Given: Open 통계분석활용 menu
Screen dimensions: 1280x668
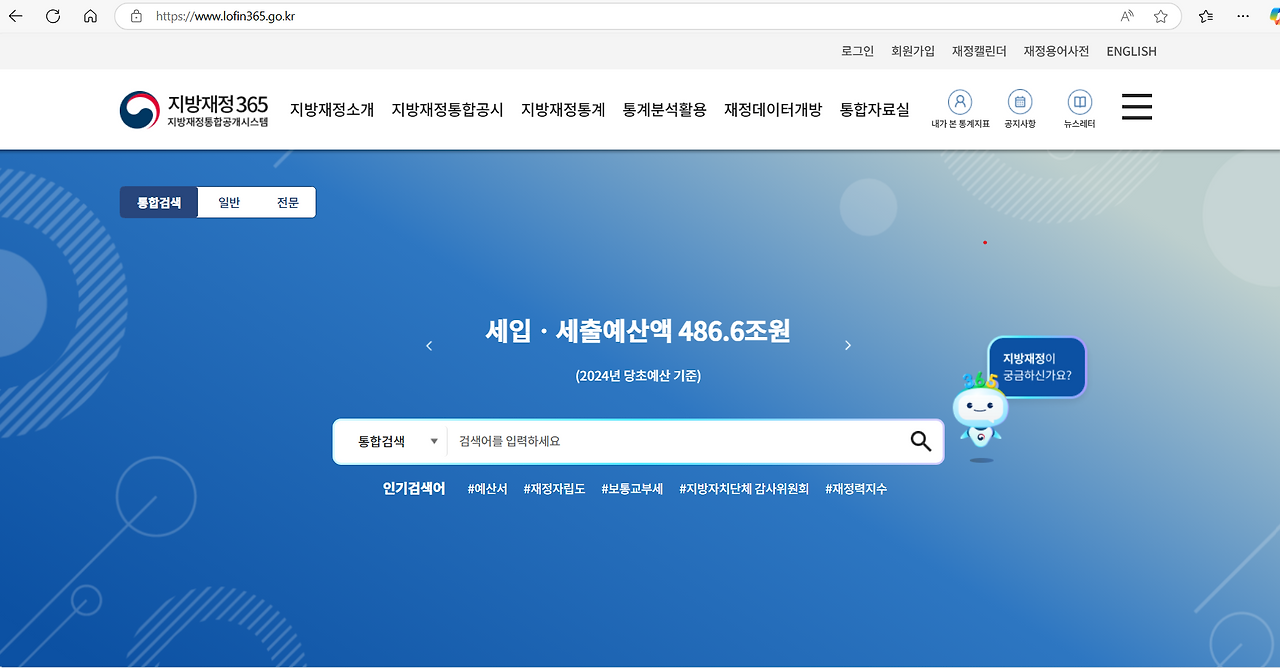Looking at the screenshot, I should [x=664, y=110].
